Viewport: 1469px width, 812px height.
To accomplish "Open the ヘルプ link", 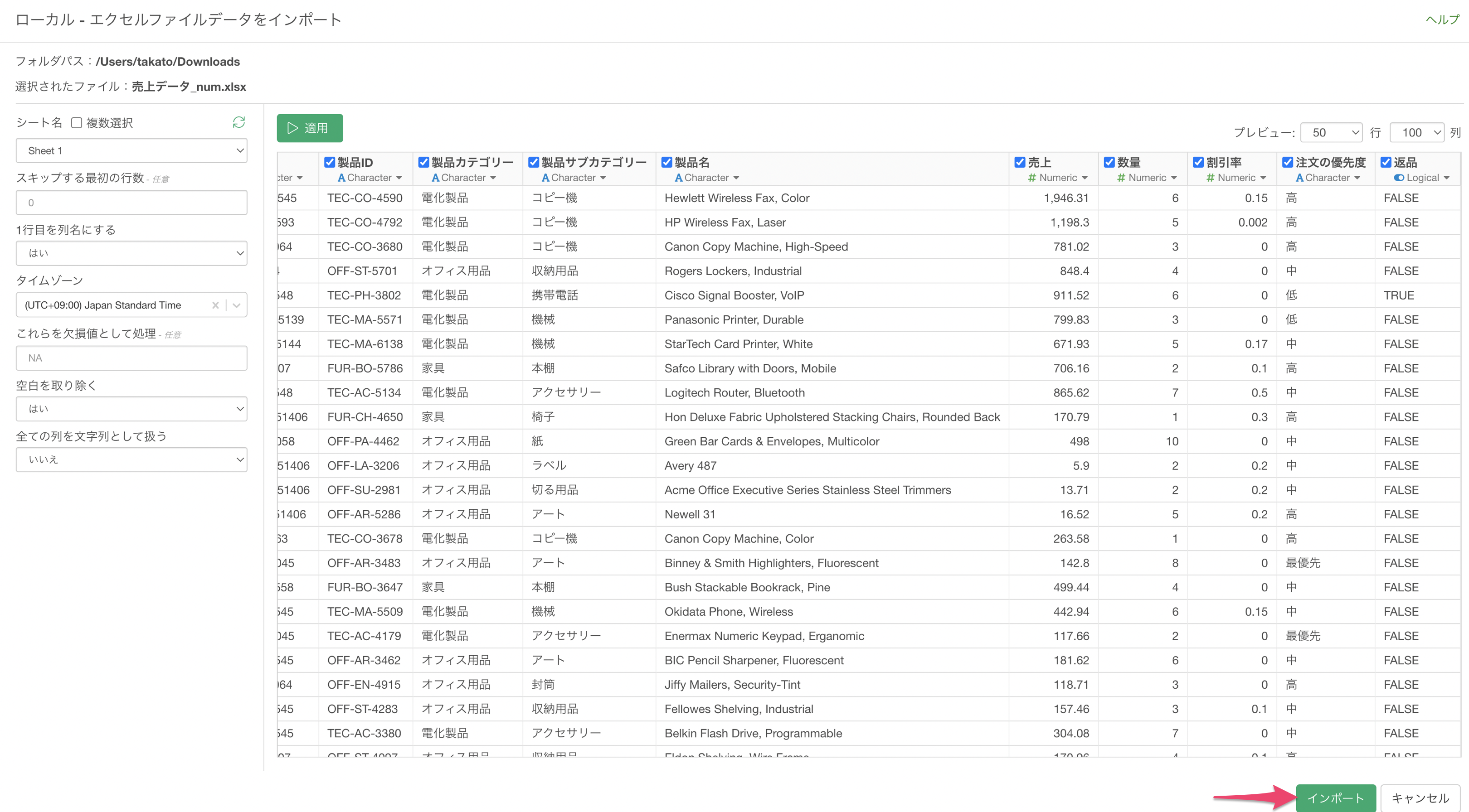I will pos(1442,19).
